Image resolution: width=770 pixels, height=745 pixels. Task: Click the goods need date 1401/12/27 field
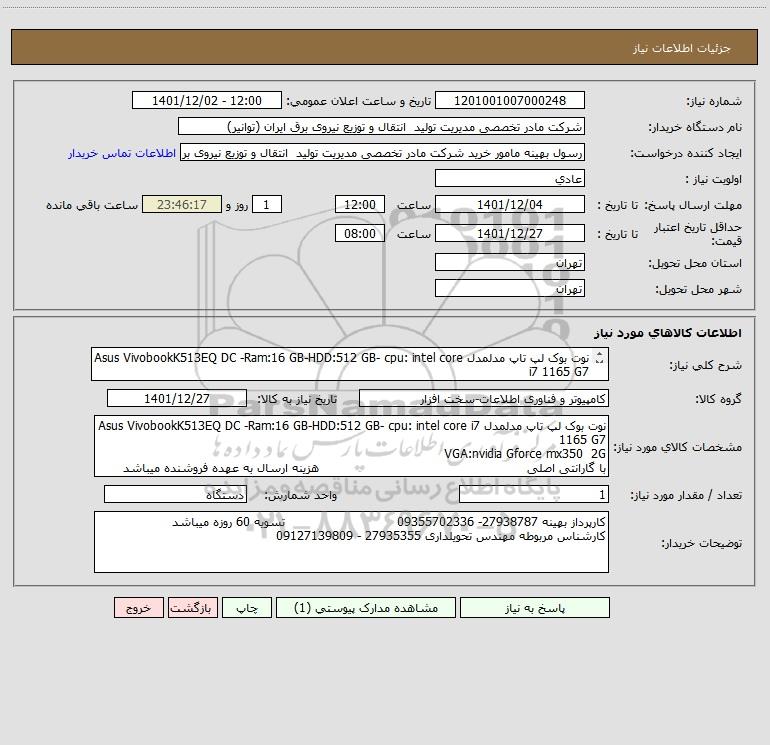point(177,398)
